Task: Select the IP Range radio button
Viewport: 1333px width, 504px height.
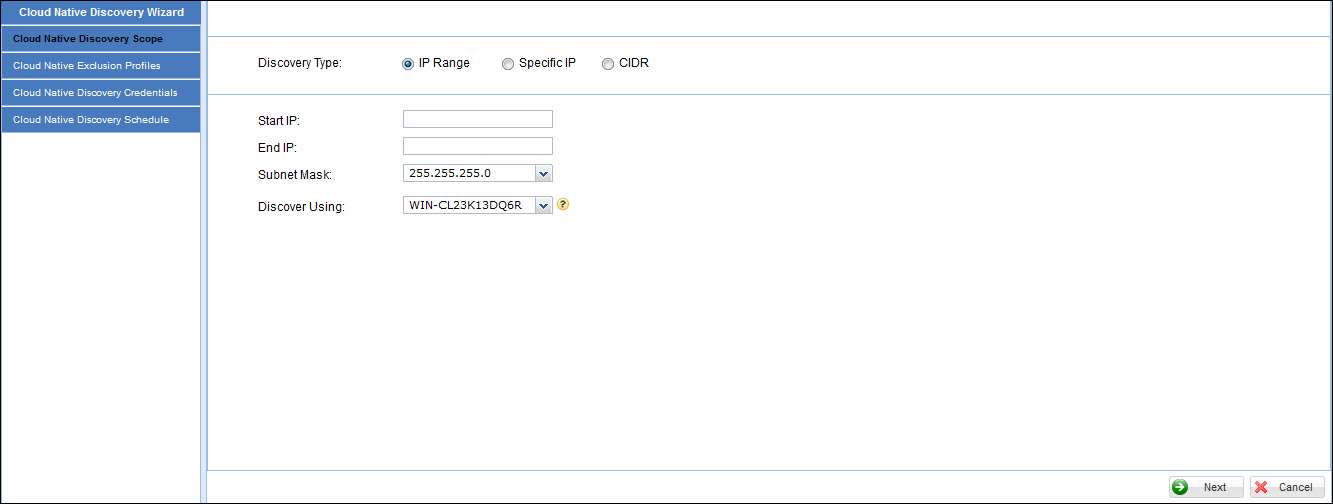Action: (408, 64)
